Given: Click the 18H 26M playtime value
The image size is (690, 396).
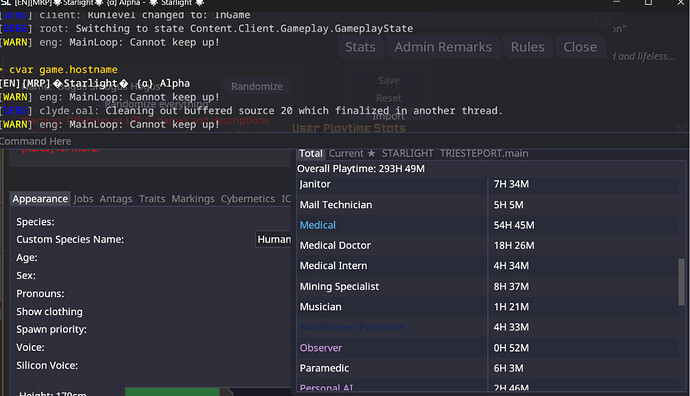Looking at the screenshot, I should click(x=514, y=246).
